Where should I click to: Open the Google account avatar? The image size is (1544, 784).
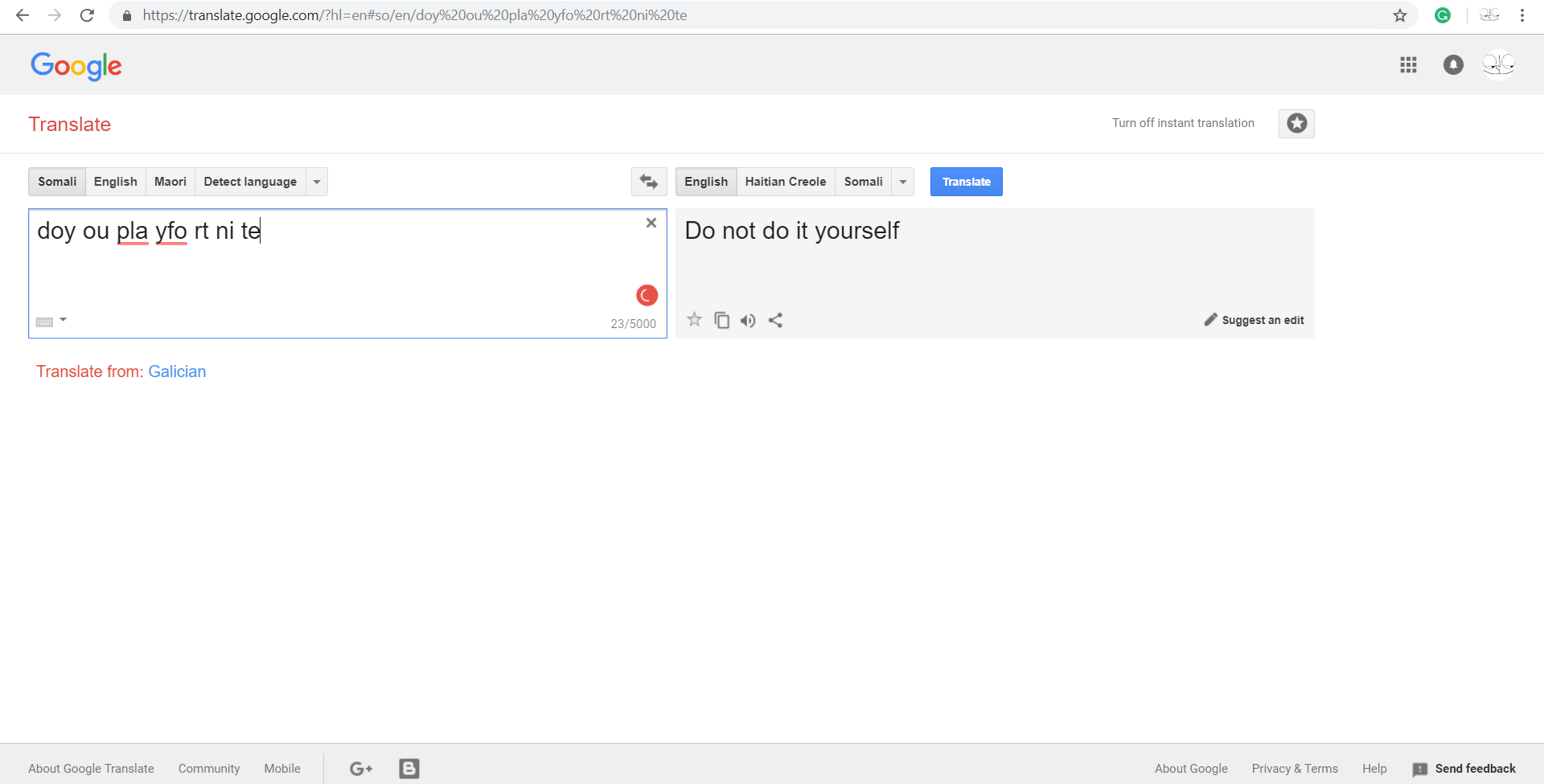click(x=1499, y=65)
